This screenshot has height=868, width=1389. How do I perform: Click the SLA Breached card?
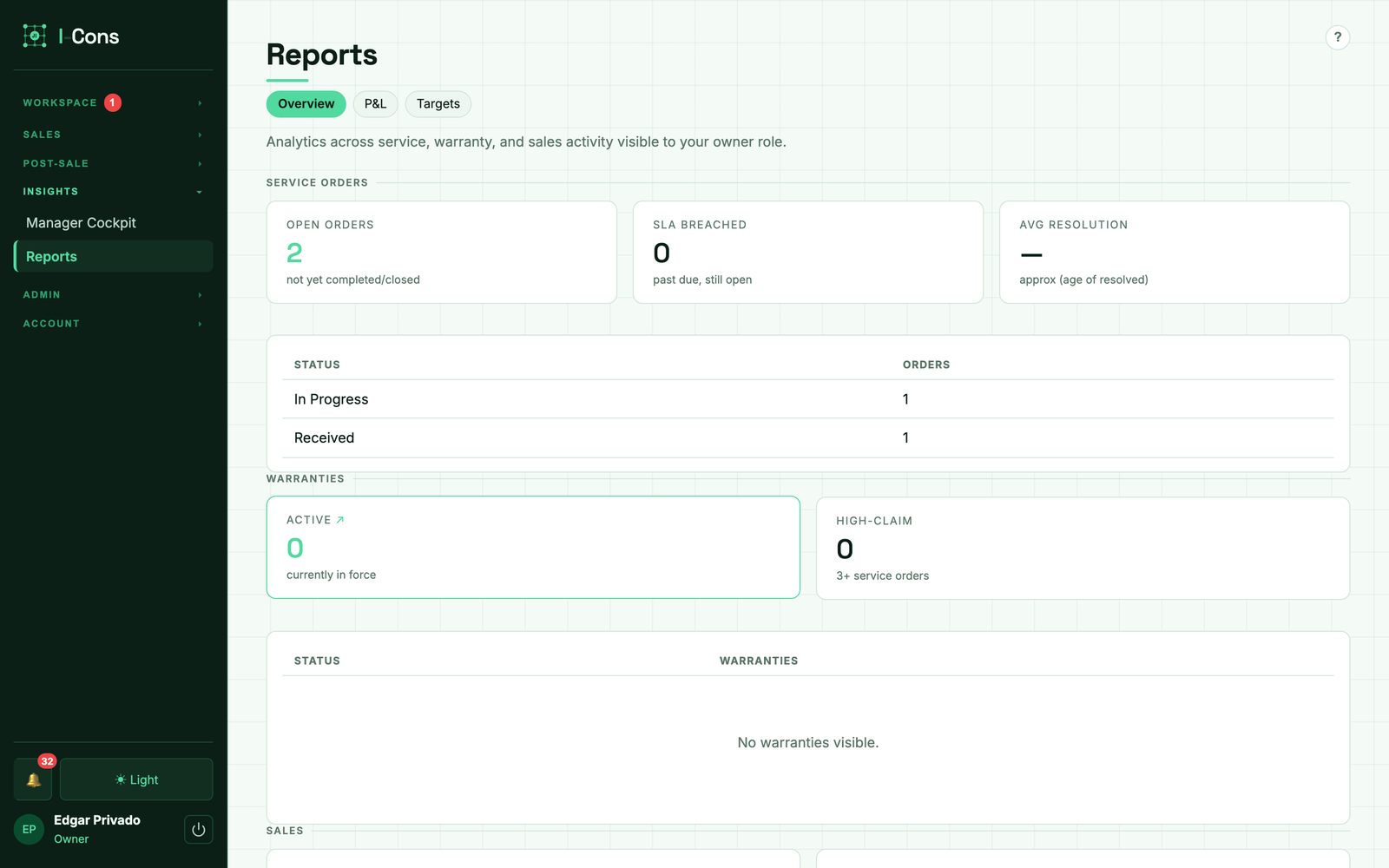(x=808, y=253)
